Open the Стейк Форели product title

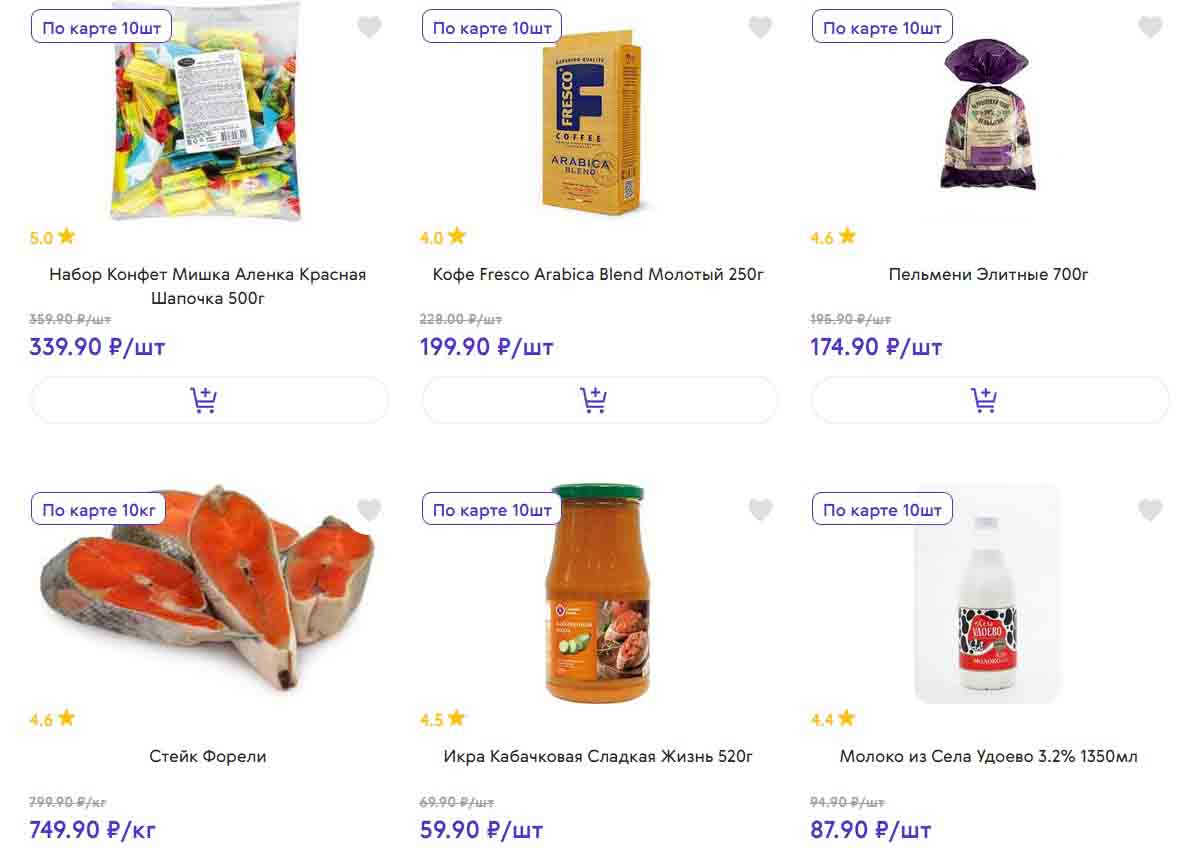pos(208,756)
